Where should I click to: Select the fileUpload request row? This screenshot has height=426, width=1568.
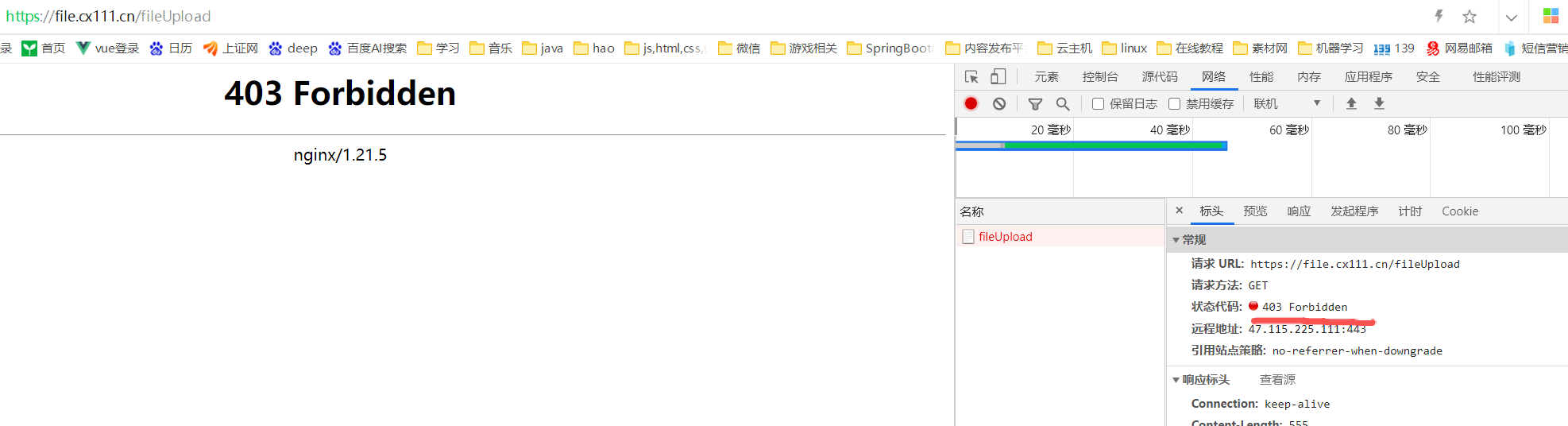[1005, 237]
